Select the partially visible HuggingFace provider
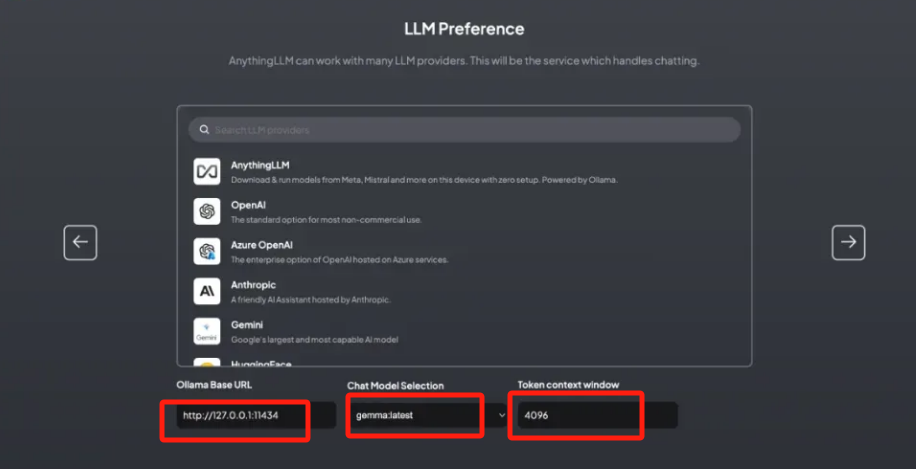This screenshot has width=916, height=469. tap(261, 363)
